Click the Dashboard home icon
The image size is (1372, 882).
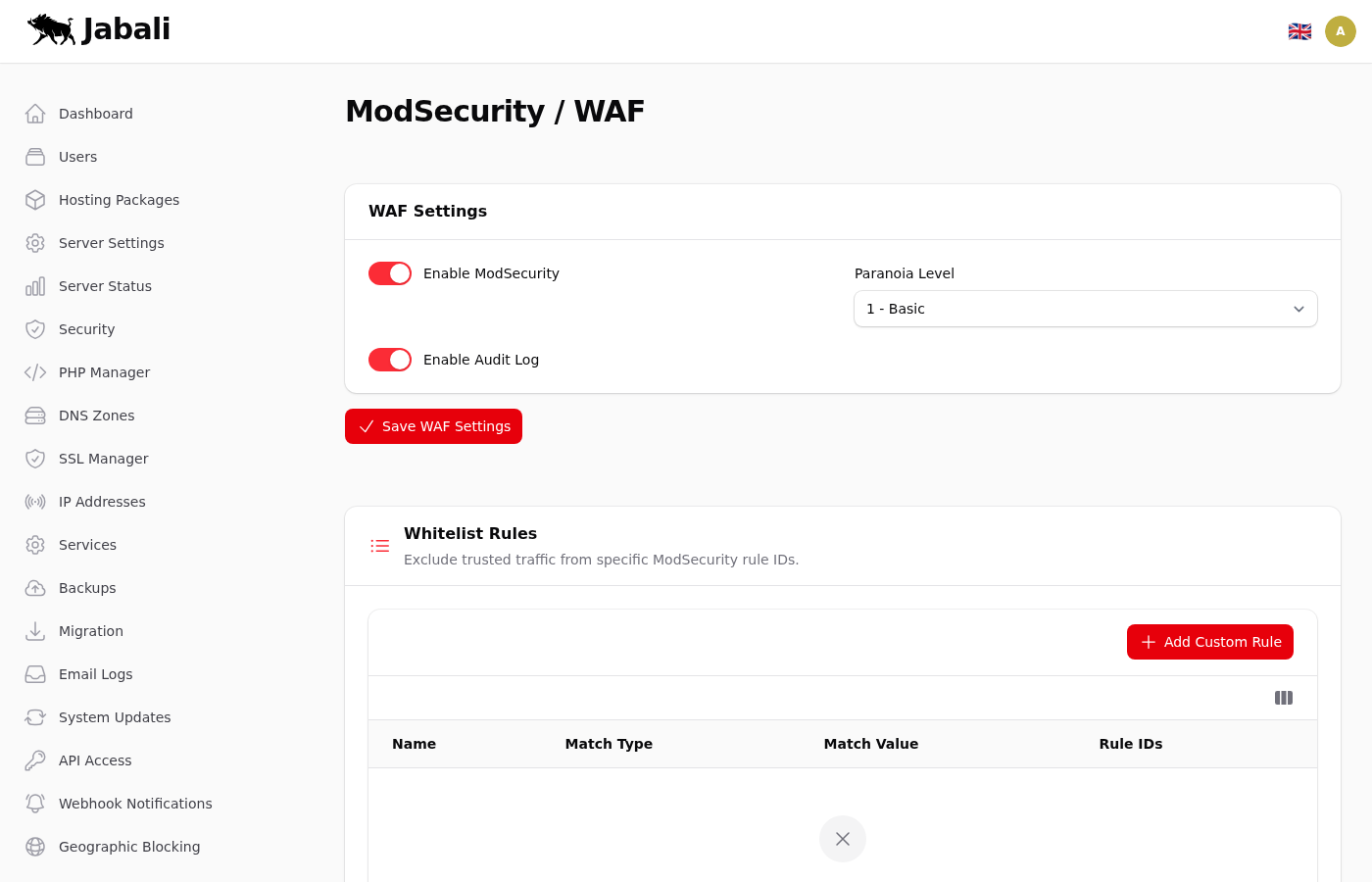[x=35, y=114]
